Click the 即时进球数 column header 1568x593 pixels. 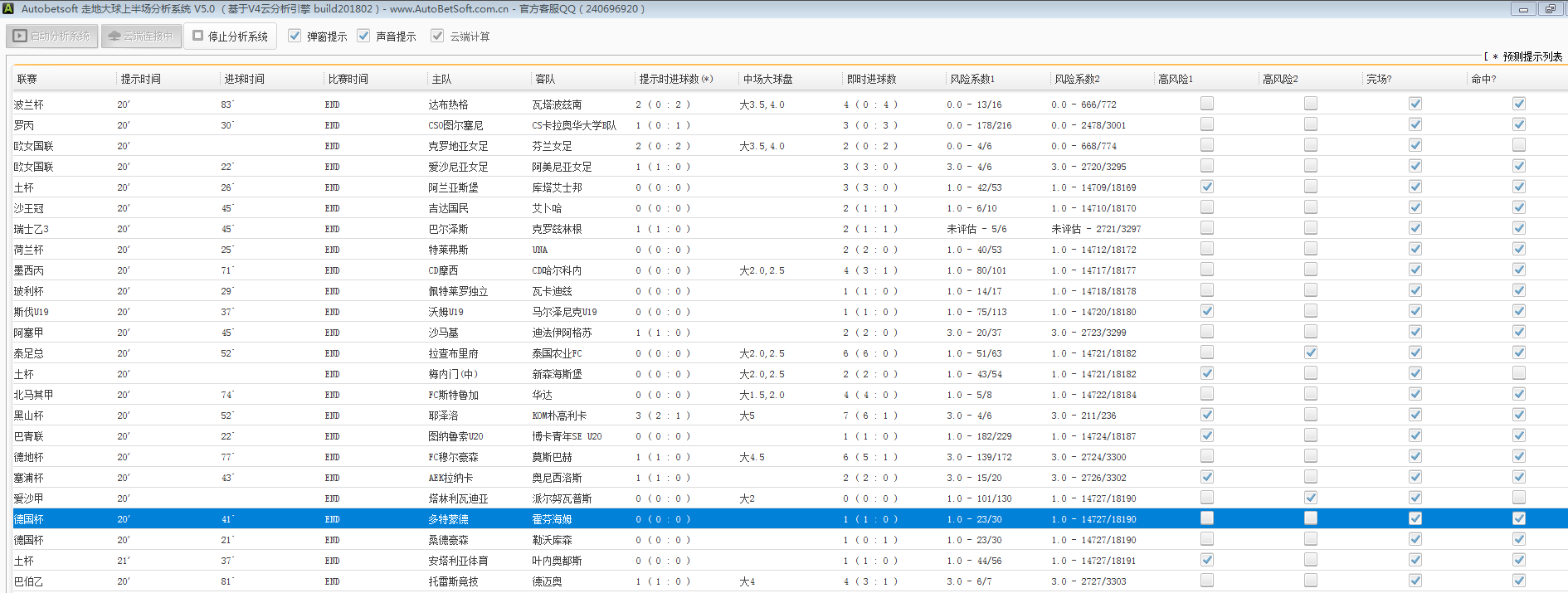871,79
